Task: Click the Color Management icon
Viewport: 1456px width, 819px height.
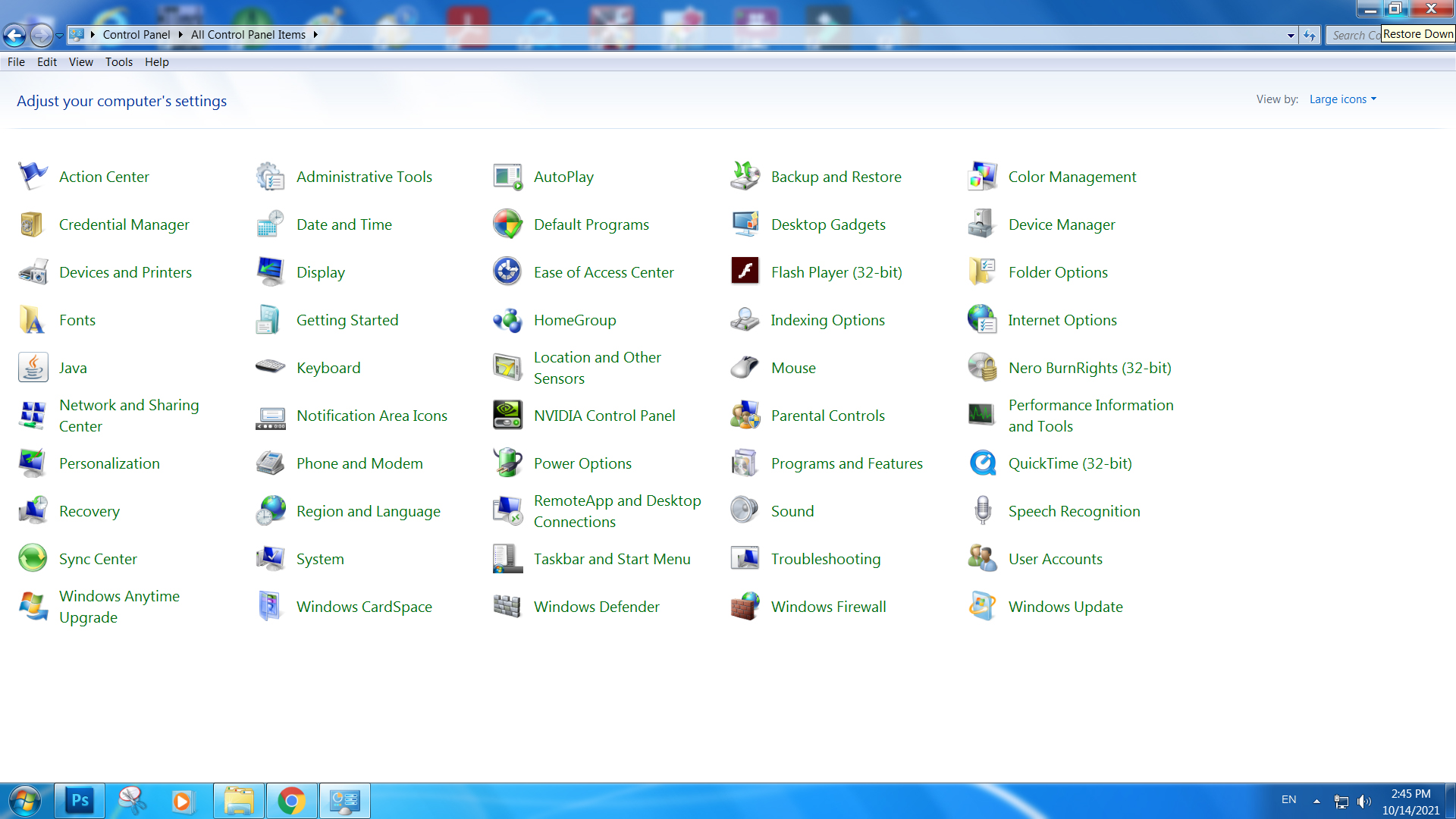Action: coord(983,176)
